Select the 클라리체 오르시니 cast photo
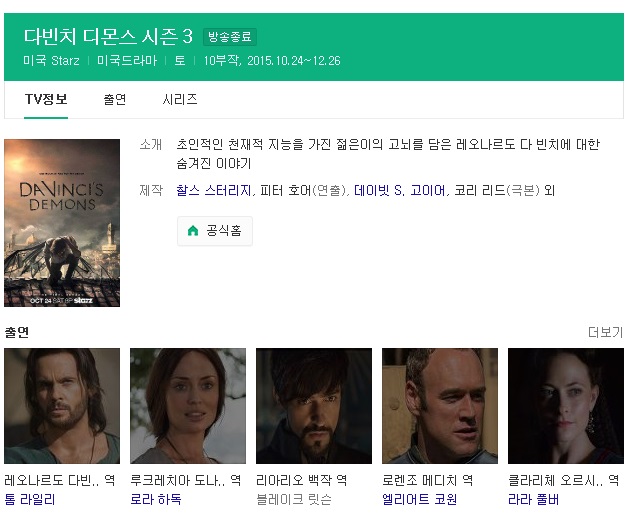Image resolution: width=634 pixels, height=520 pixels. [x=566, y=406]
